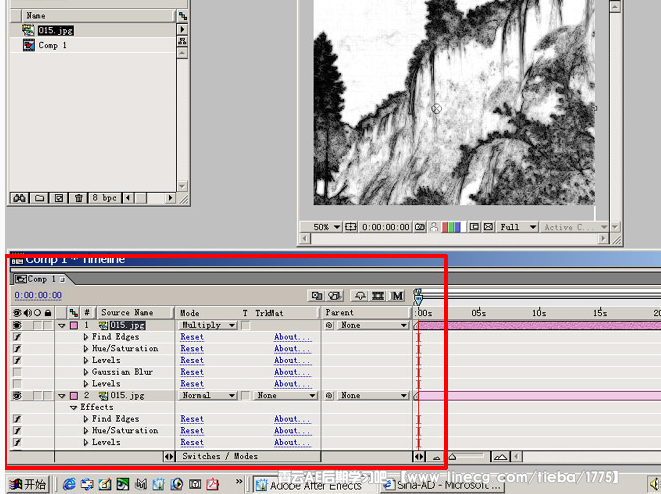
Task: Click the blue channel swatch in viewer
Action: (x=457, y=227)
